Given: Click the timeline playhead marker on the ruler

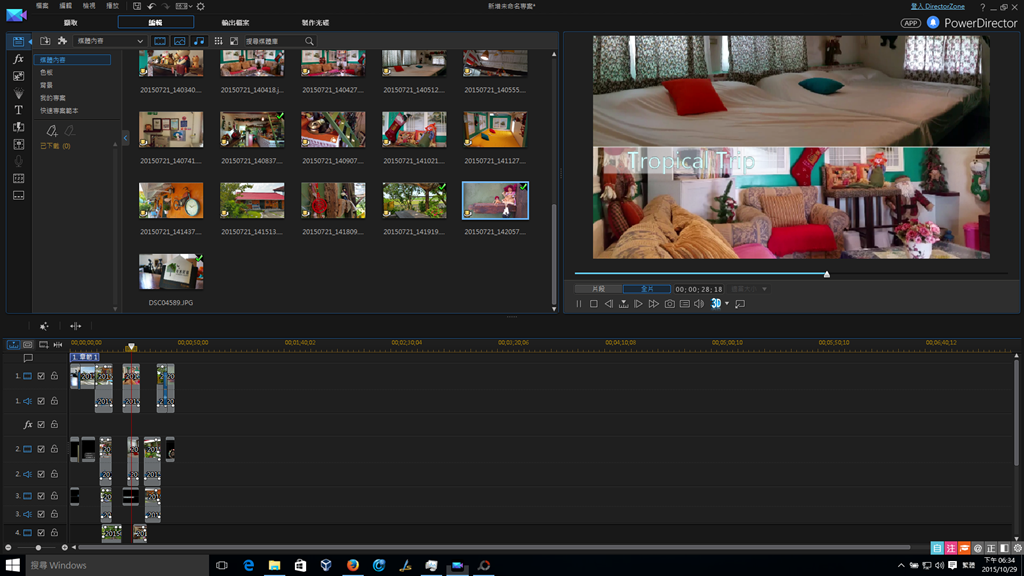Looking at the screenshot, I should coord(131,347).
